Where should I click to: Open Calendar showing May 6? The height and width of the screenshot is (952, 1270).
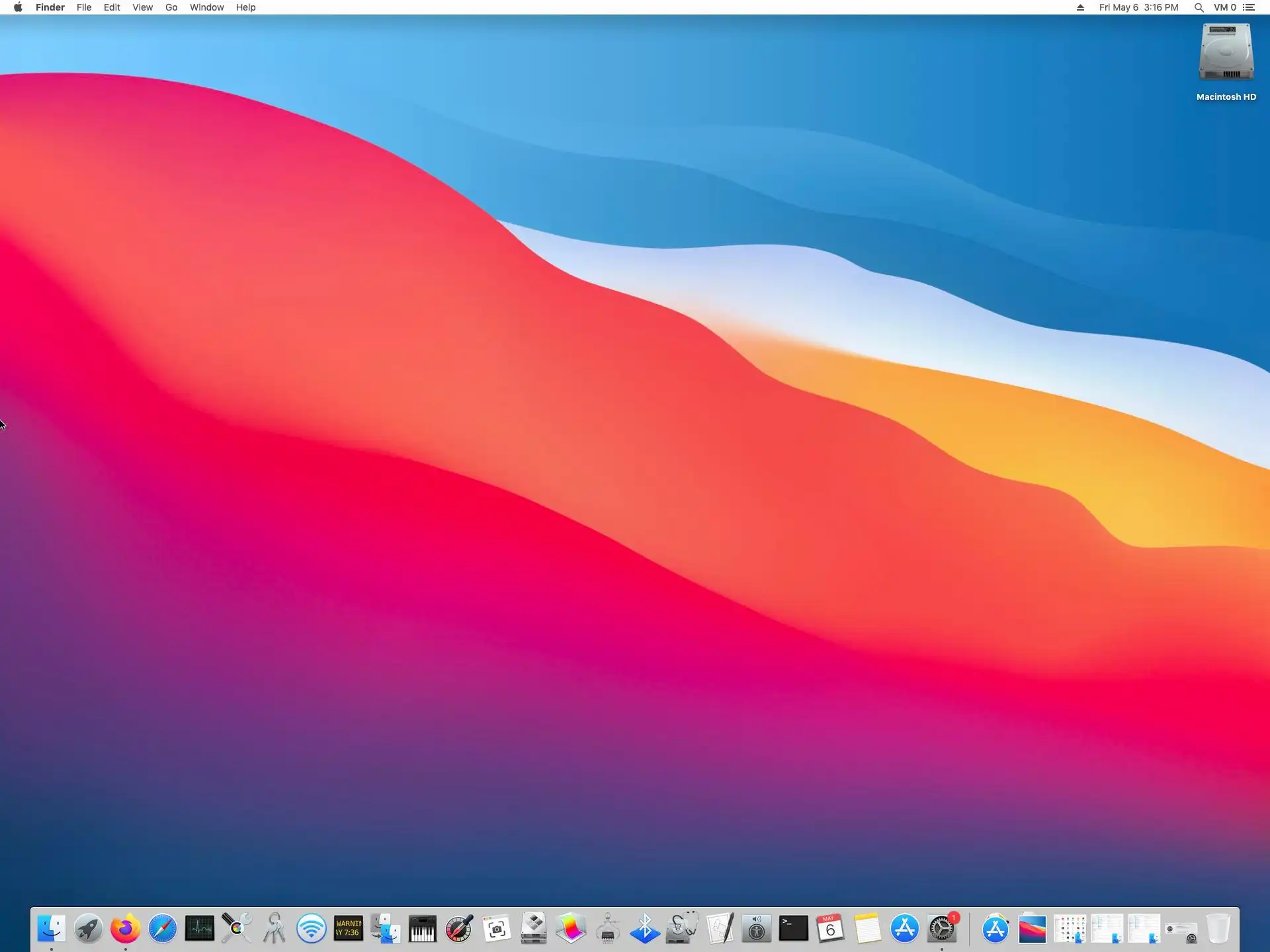[830, 929]
